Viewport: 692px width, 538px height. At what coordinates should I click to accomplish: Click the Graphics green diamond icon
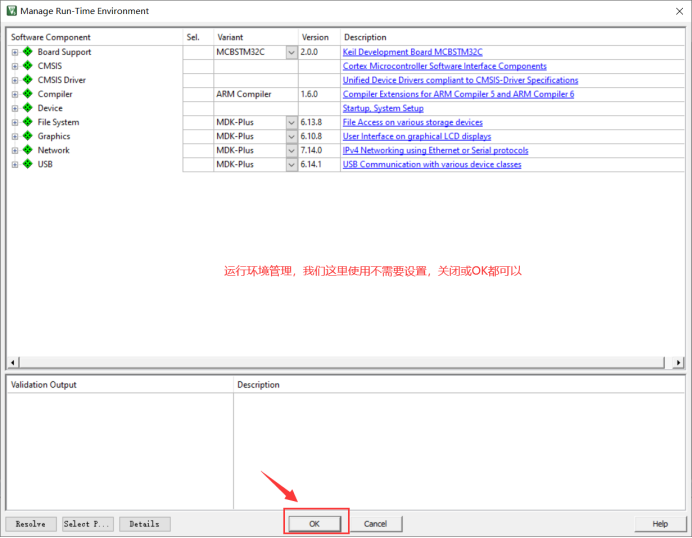28,136
